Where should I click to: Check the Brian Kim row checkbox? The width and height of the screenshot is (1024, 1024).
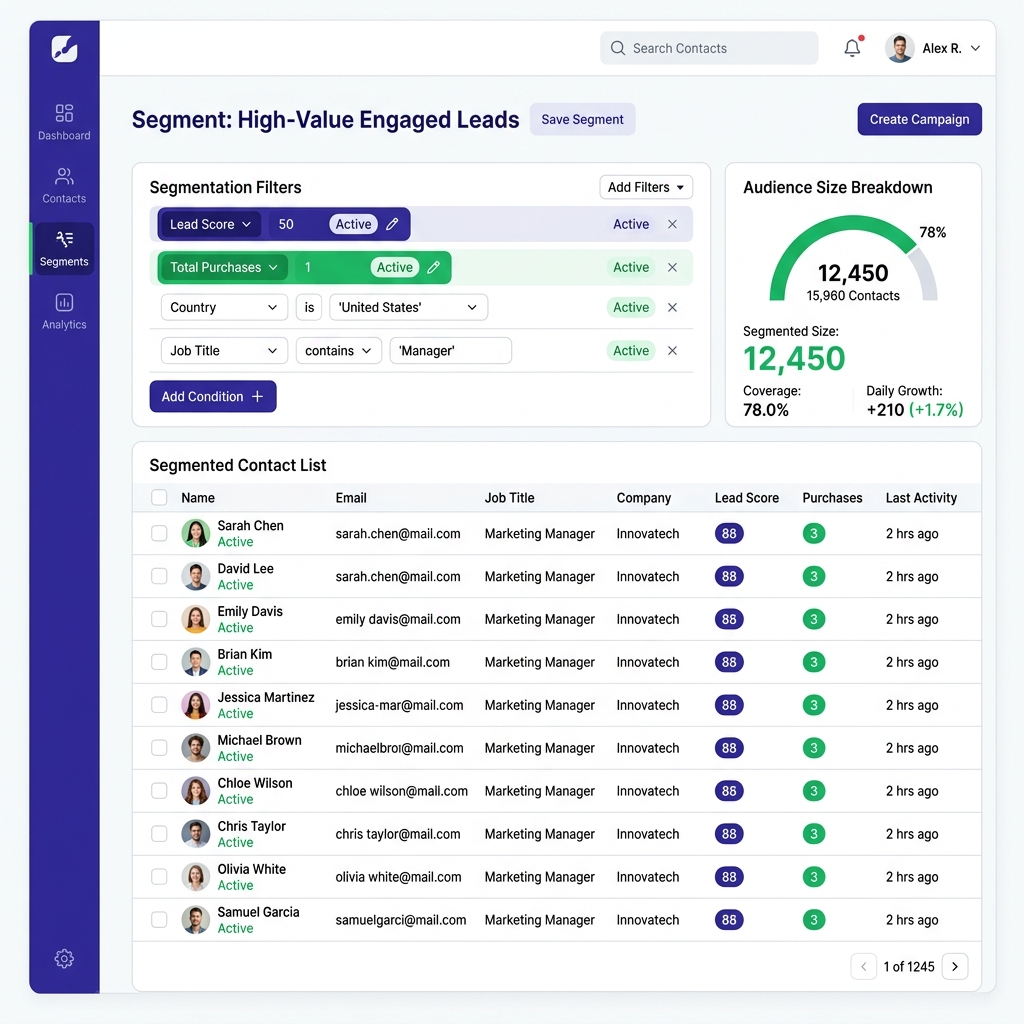coord(159,662)
